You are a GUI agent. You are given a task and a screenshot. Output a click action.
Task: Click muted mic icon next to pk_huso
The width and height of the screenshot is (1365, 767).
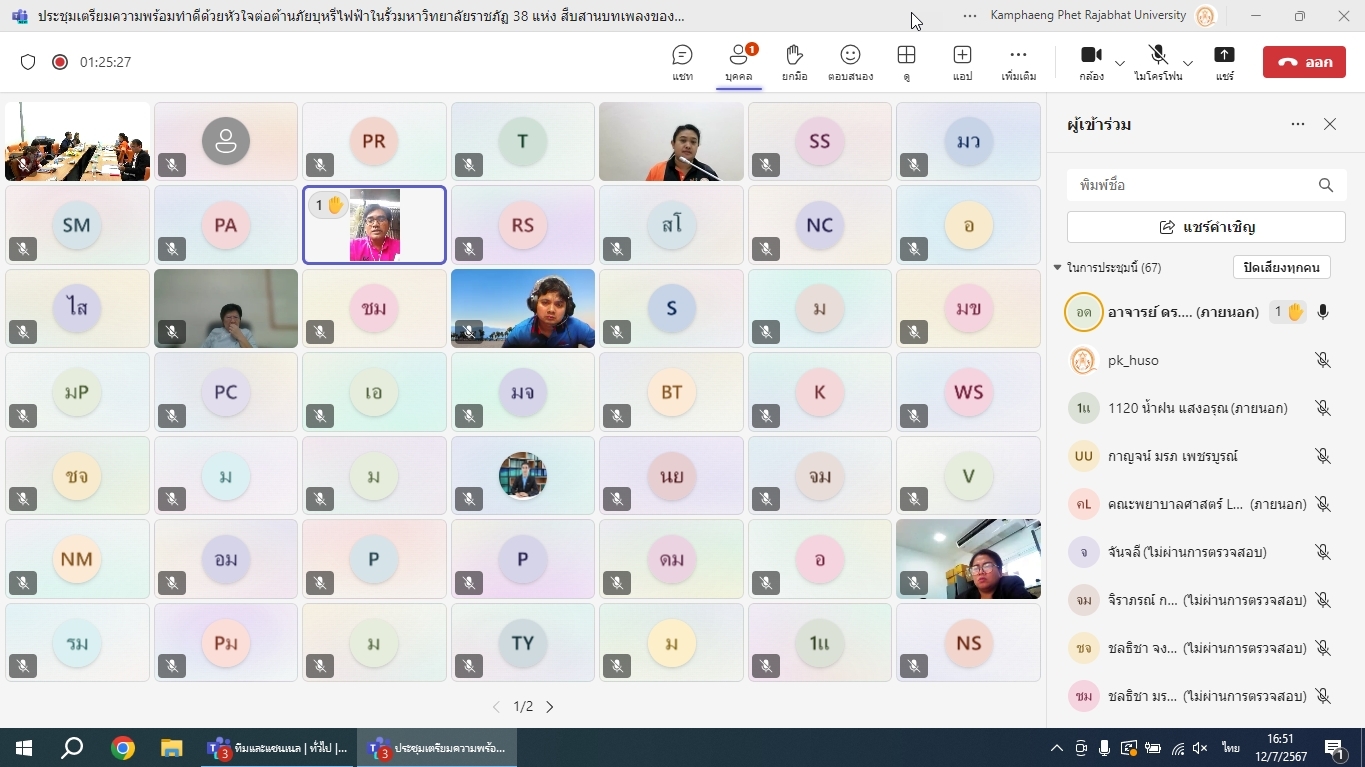pos(1323,360)
